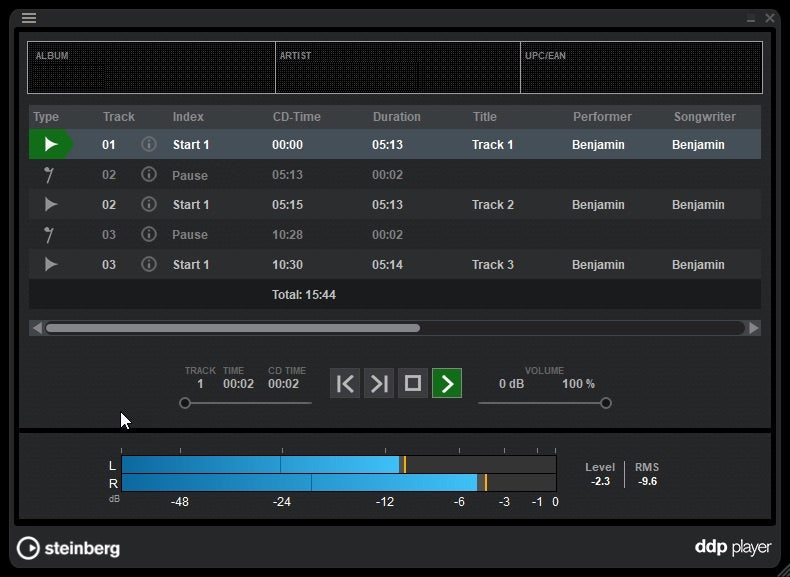The width and height of the screenshot is (790, 577).
Task: Select the Track 2 title cell
Action: 493,205
